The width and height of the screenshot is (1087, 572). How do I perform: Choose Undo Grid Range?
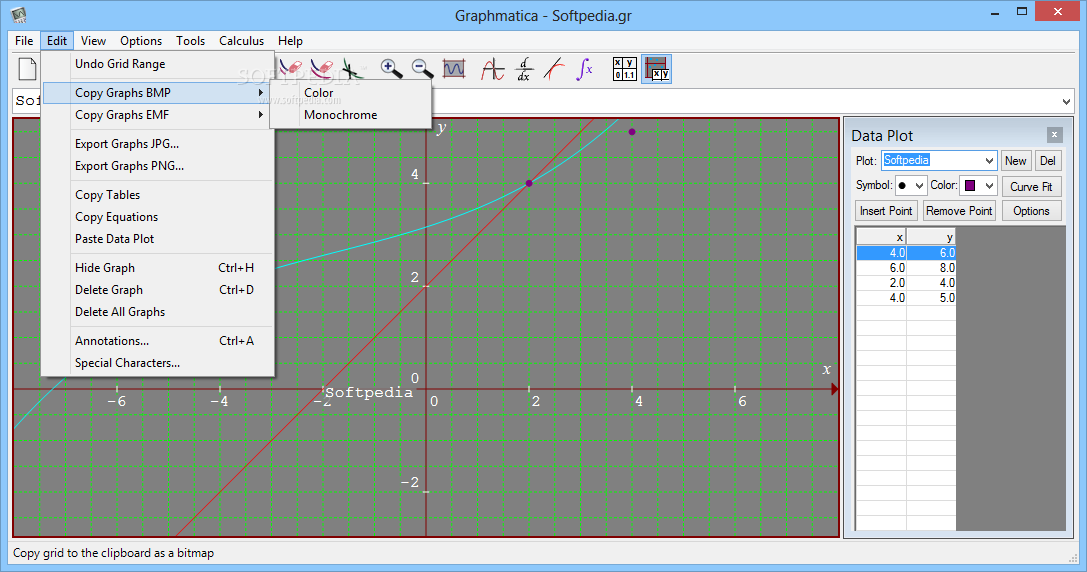[x=158, y=64]
